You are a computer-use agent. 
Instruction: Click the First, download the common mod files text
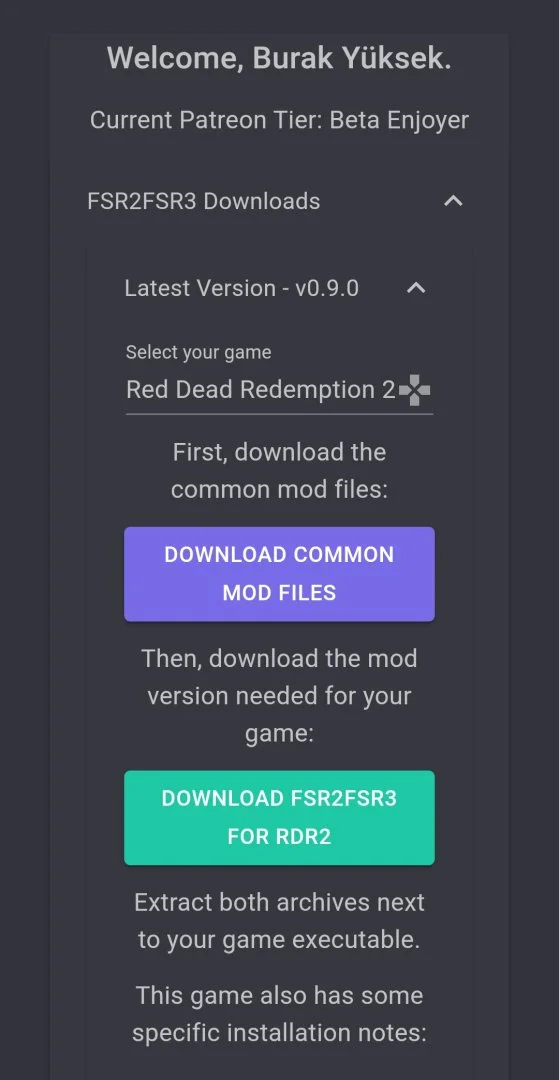[x=279, y=471]
